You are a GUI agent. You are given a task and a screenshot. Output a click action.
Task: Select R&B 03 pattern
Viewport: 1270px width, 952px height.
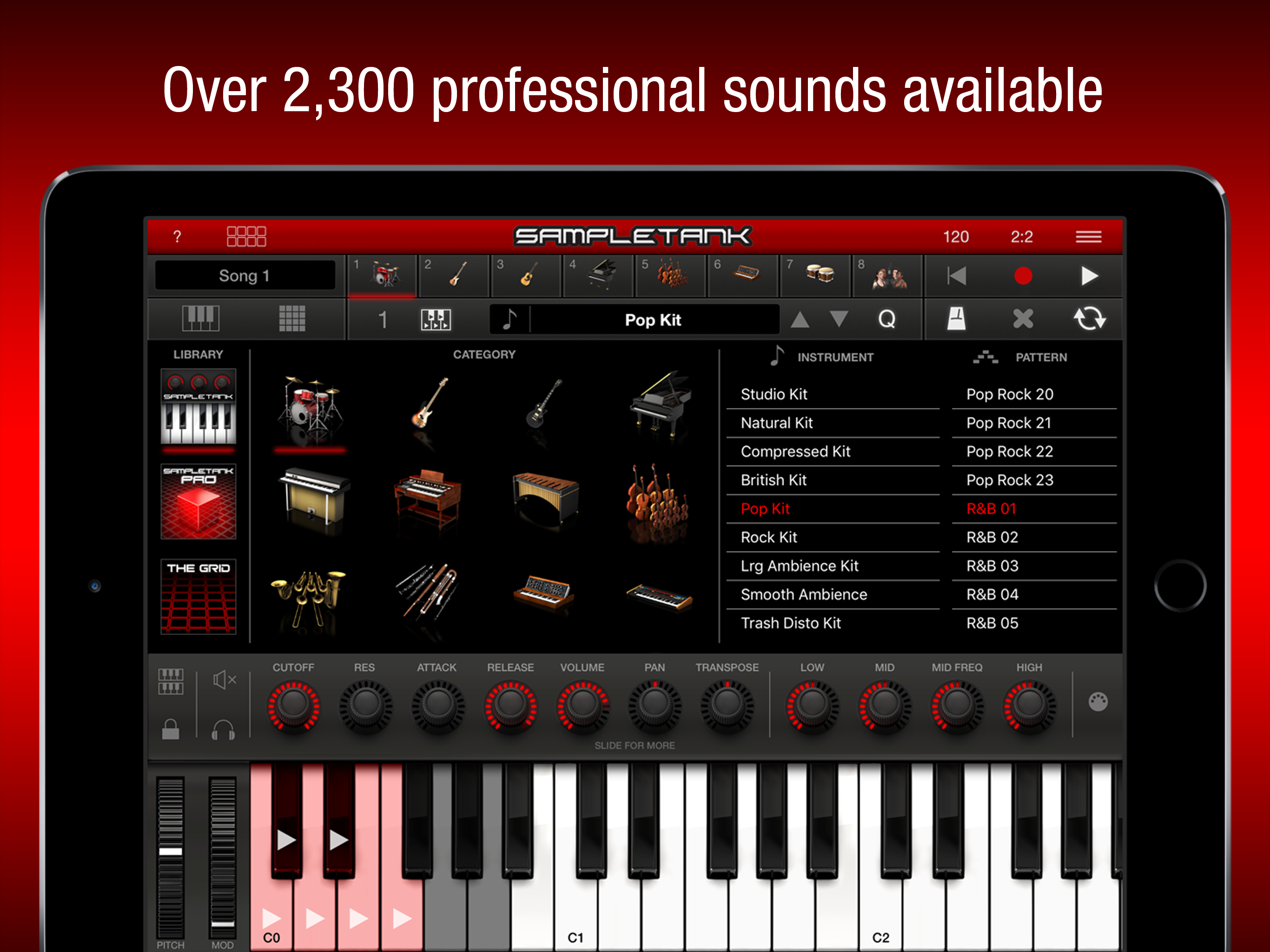(992, 566)
